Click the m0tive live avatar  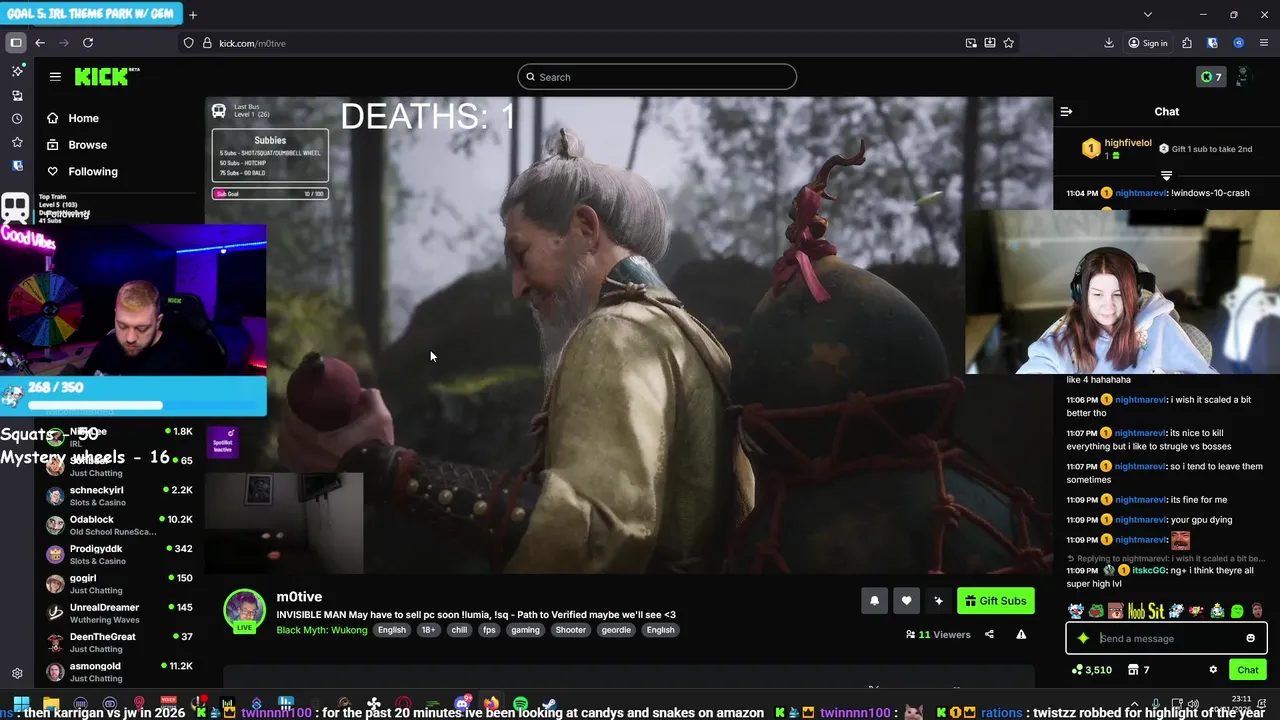(x=244, y=611)
